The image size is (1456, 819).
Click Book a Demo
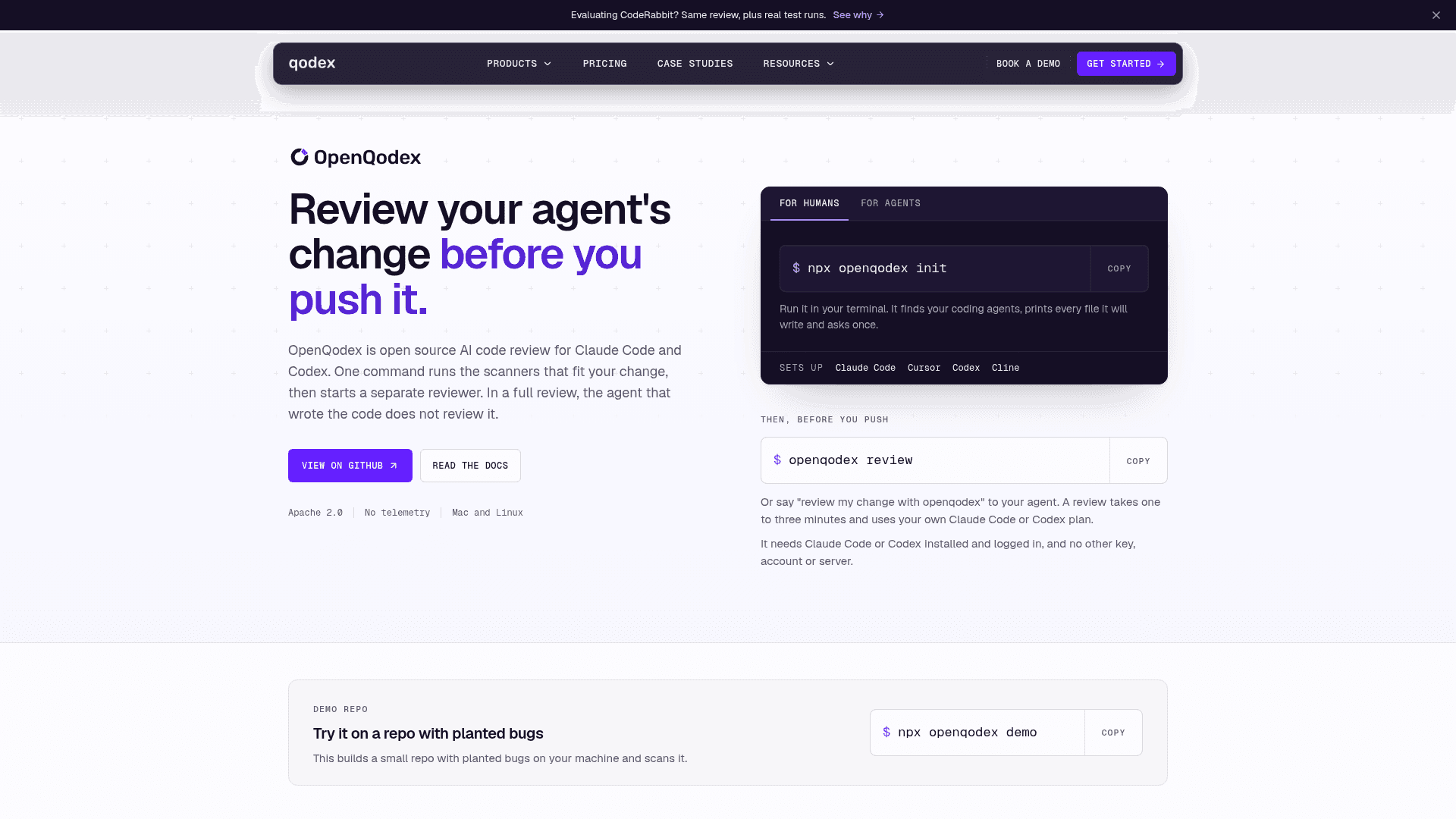[1028, 64]
